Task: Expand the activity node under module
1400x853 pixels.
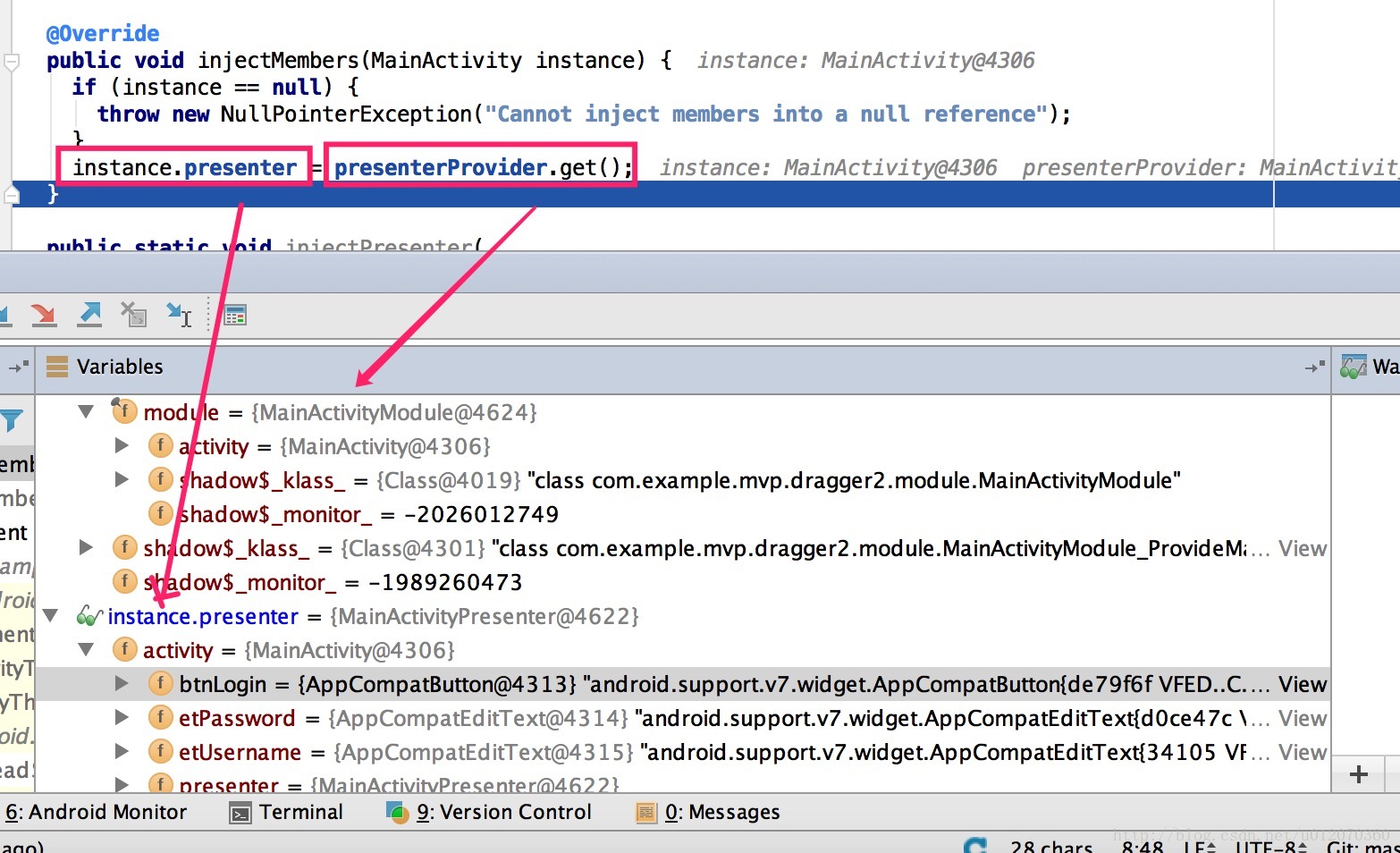Action: (x=122, y=445)
